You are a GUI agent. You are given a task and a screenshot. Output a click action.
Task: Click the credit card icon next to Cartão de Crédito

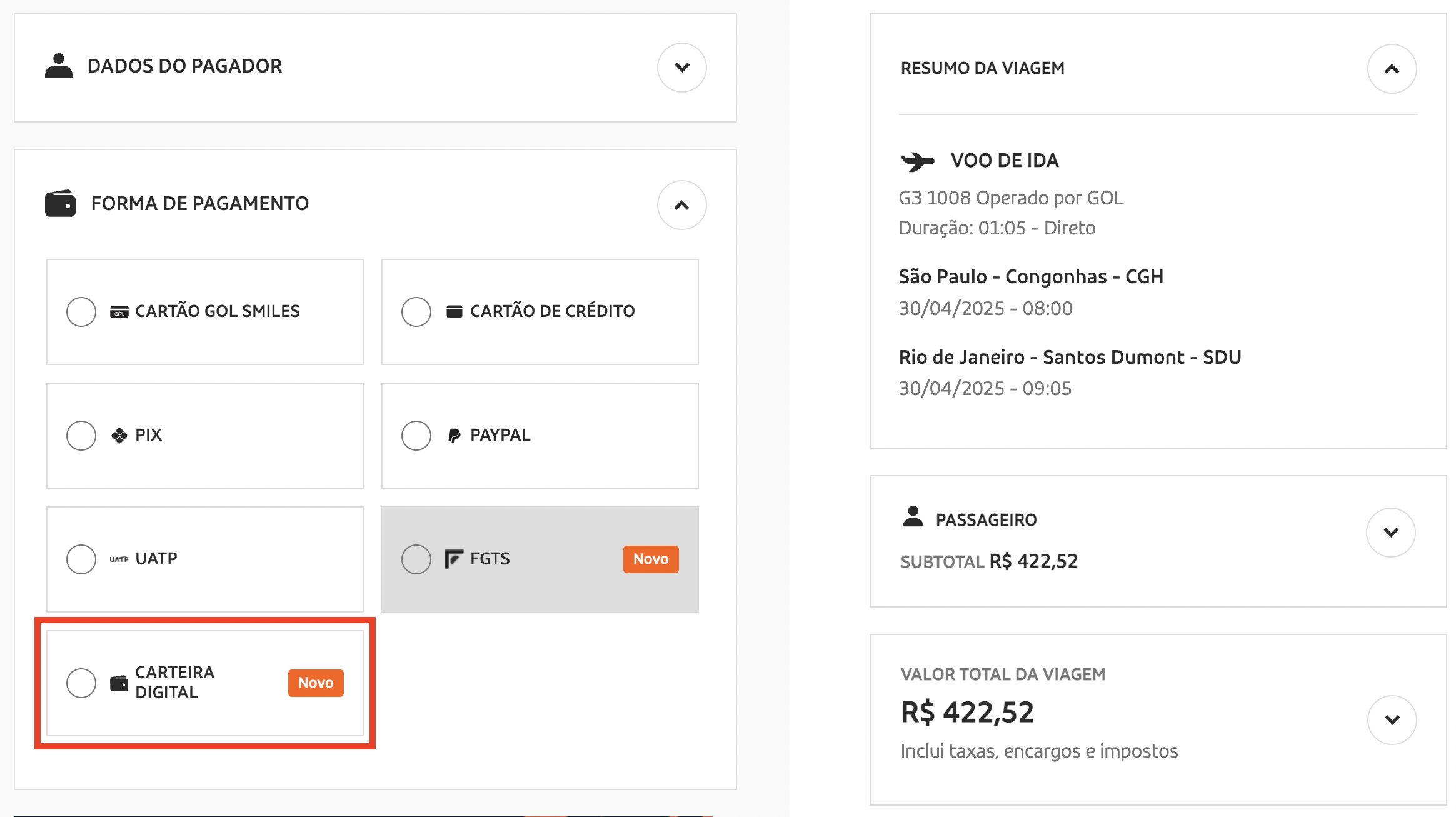pos(454,311)
